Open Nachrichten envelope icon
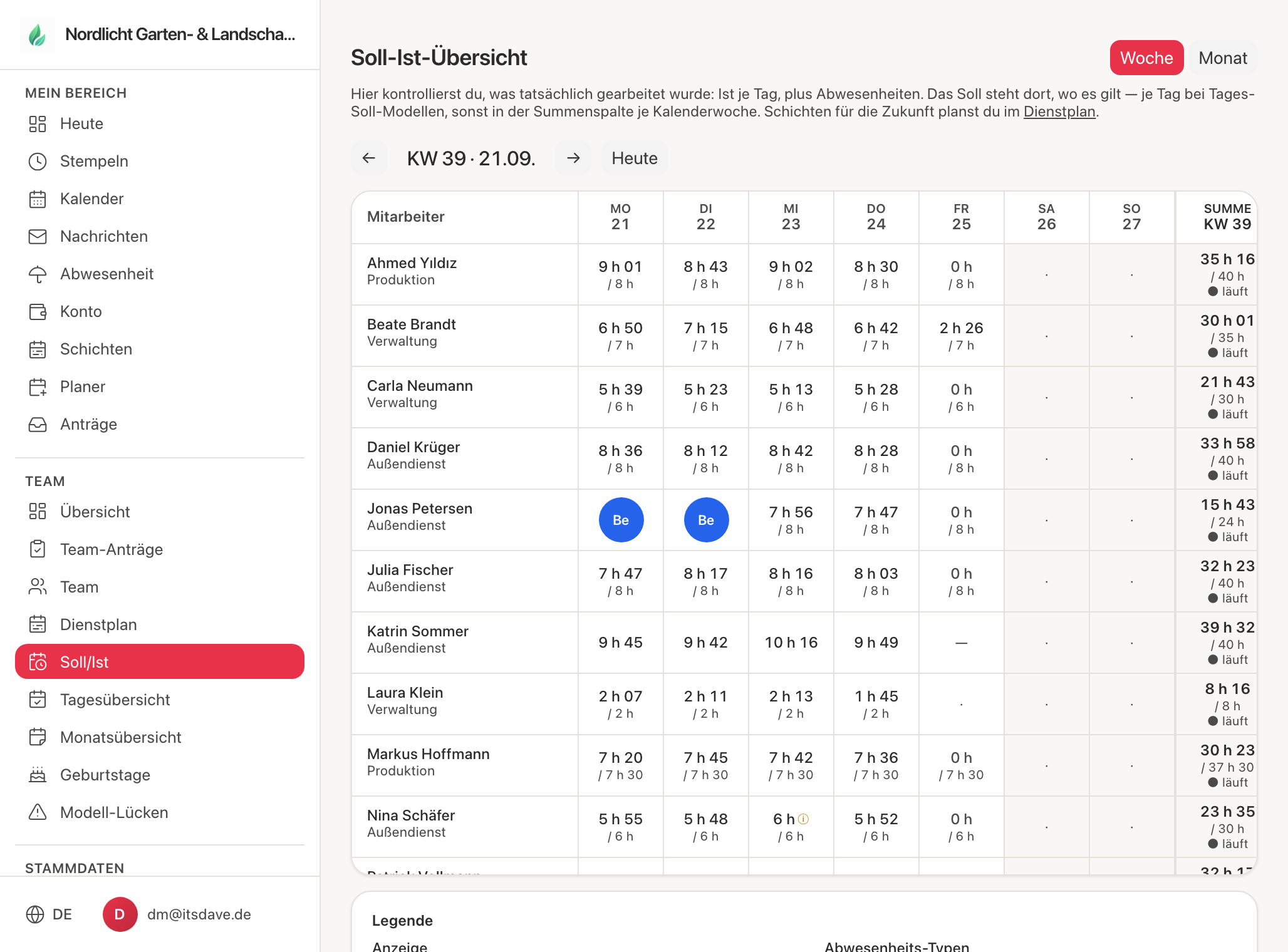The image size is (1288, 952). [38, 236]
